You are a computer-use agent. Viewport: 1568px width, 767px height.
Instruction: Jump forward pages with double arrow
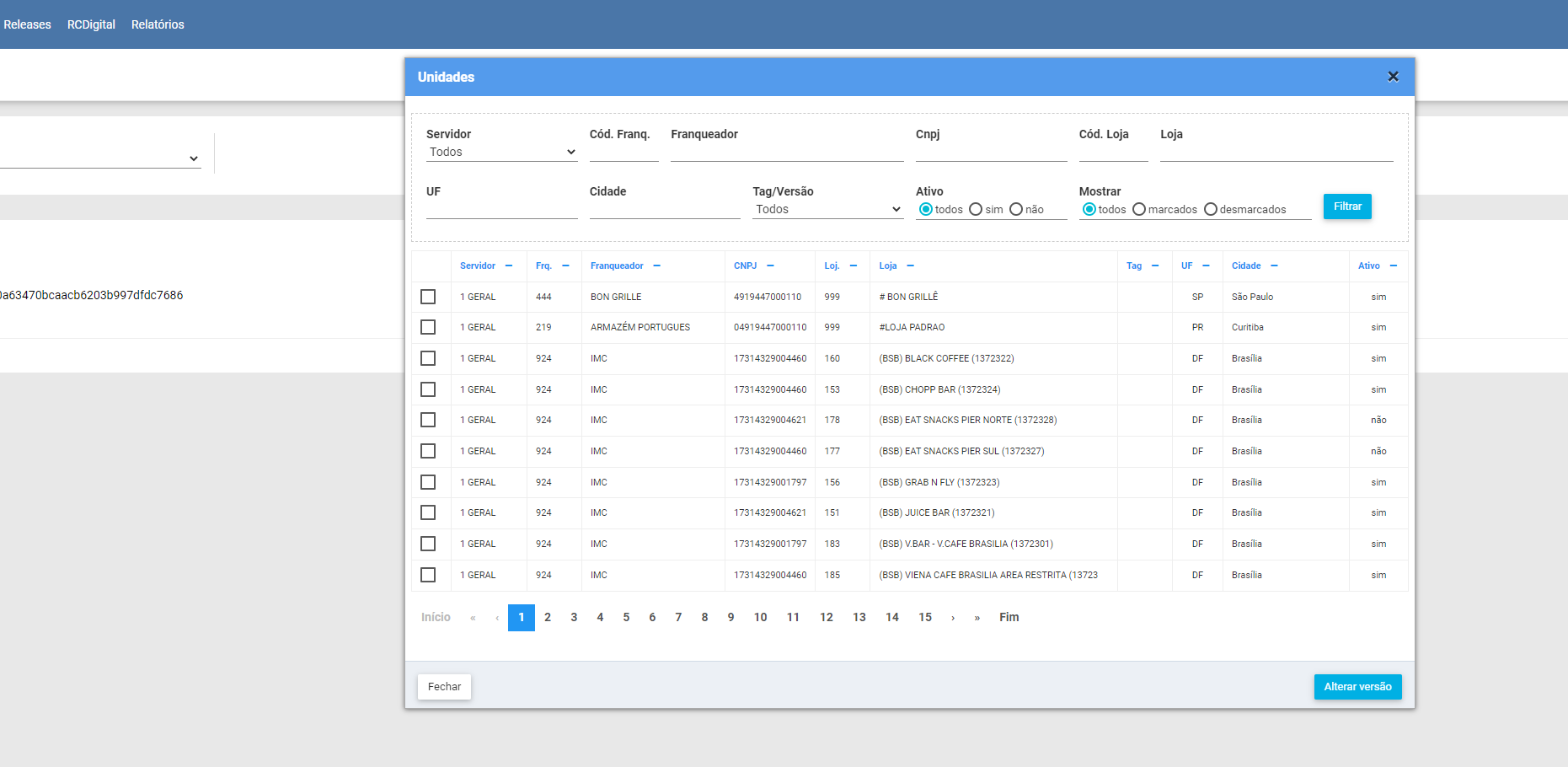977,618
